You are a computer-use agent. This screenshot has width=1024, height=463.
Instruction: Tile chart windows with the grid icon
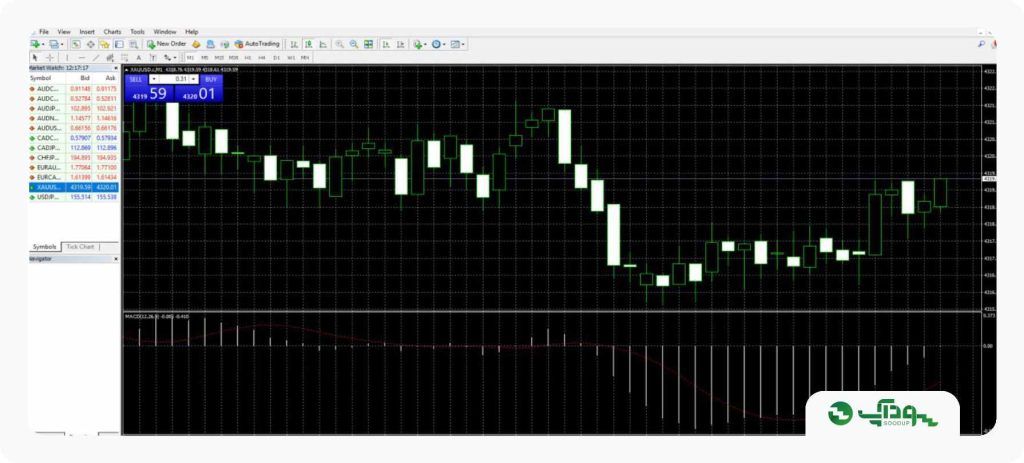click(368, 44)
